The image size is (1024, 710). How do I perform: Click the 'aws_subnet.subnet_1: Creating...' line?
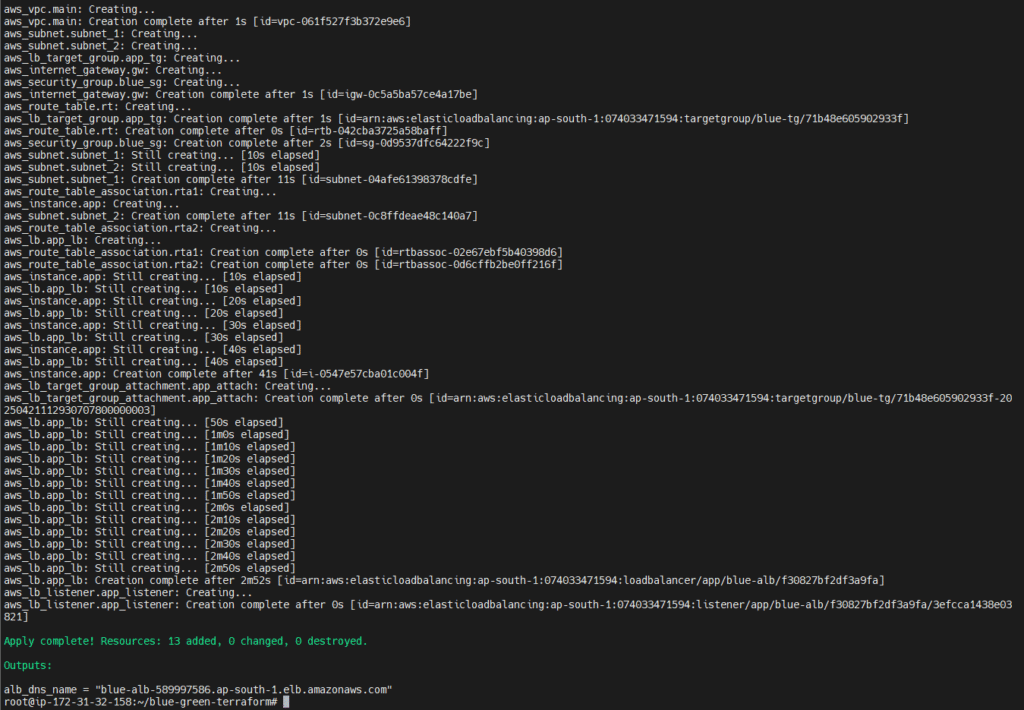(101, 34)
